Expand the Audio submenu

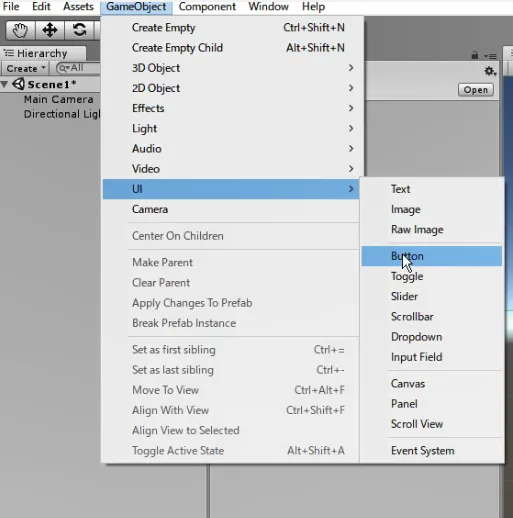[231, 149]
